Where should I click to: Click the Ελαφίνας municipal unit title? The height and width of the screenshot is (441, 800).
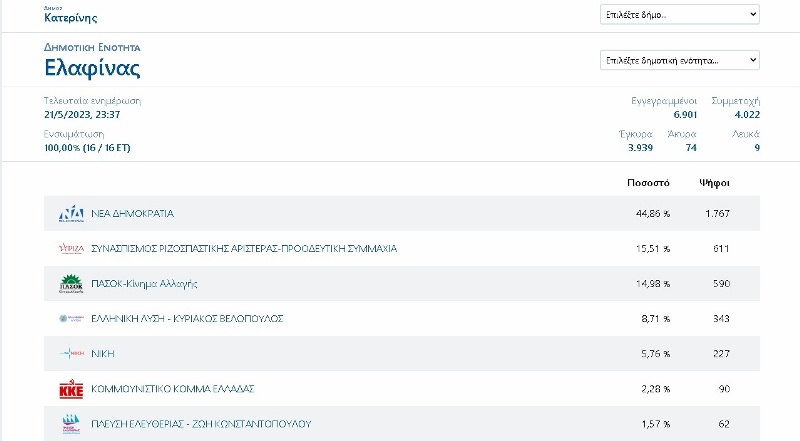coord(92,67)
